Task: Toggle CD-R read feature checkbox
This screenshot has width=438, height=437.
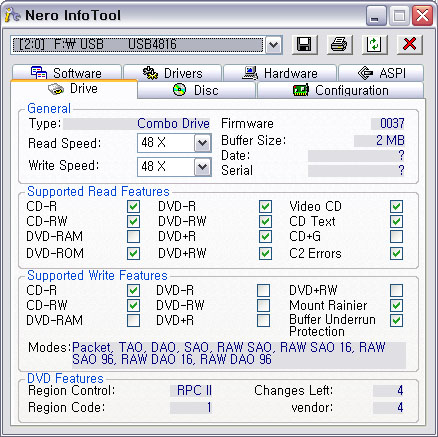Action: 133,207
